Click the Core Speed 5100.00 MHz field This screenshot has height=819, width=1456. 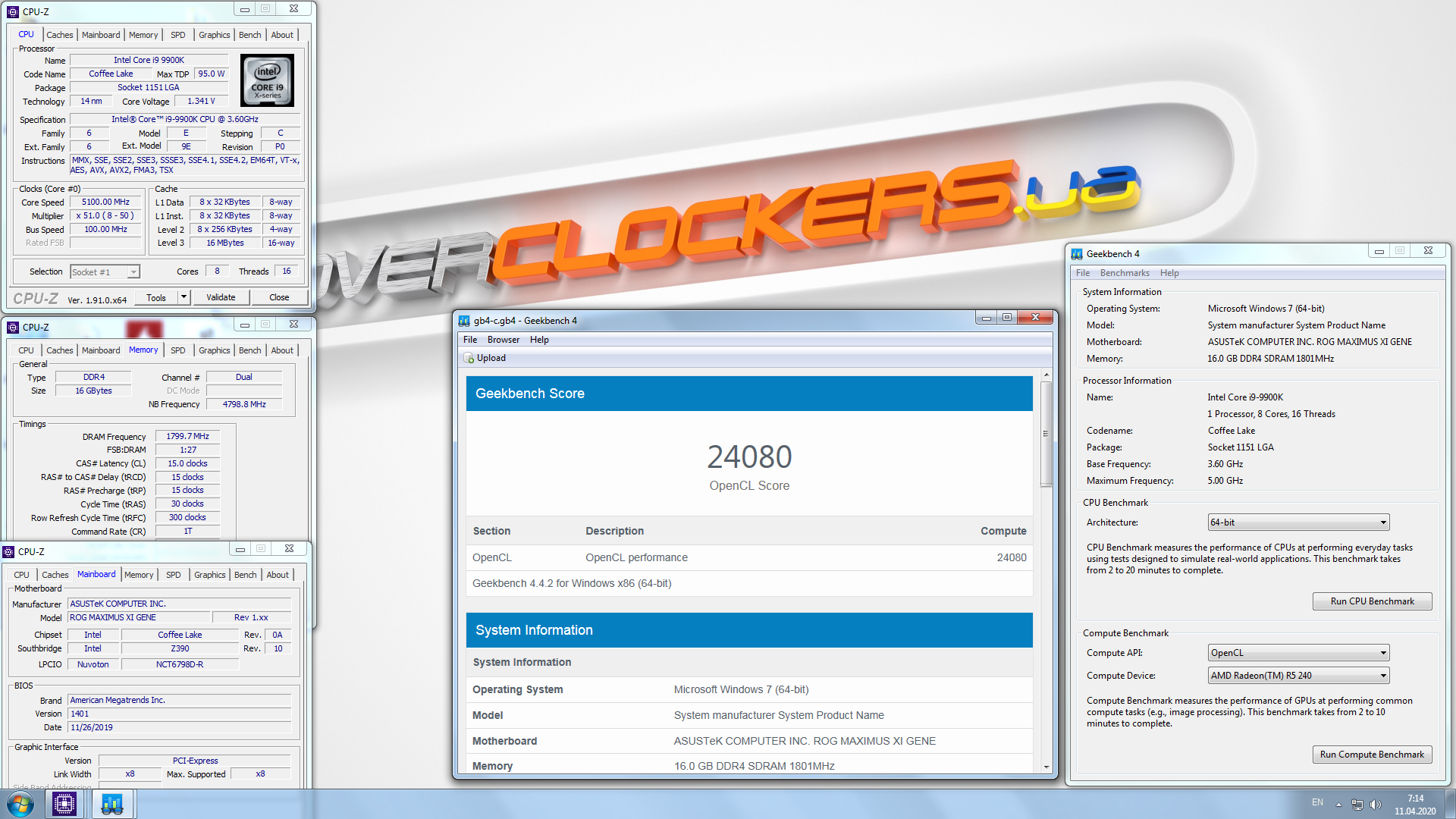[x=106, y=202]
